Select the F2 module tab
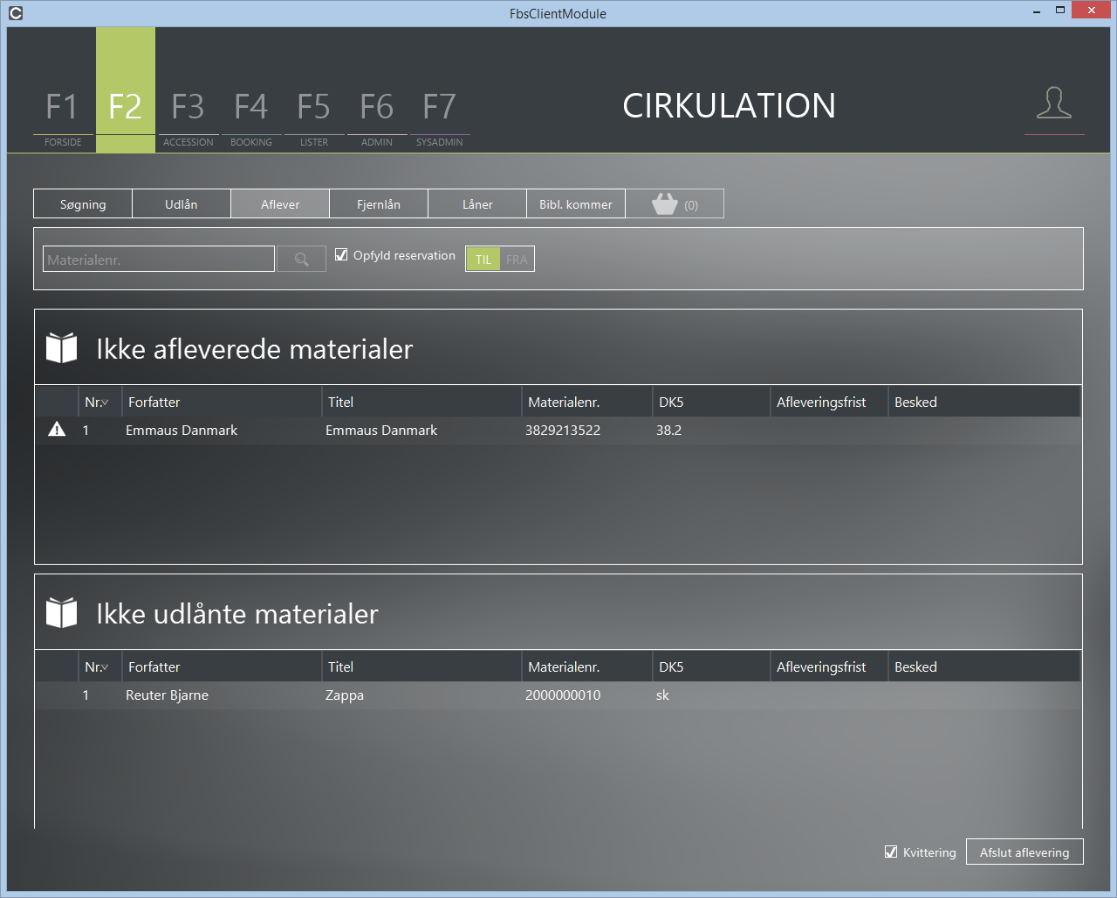Viewport: 1117px width, 898px height. (x=125, y=90)
